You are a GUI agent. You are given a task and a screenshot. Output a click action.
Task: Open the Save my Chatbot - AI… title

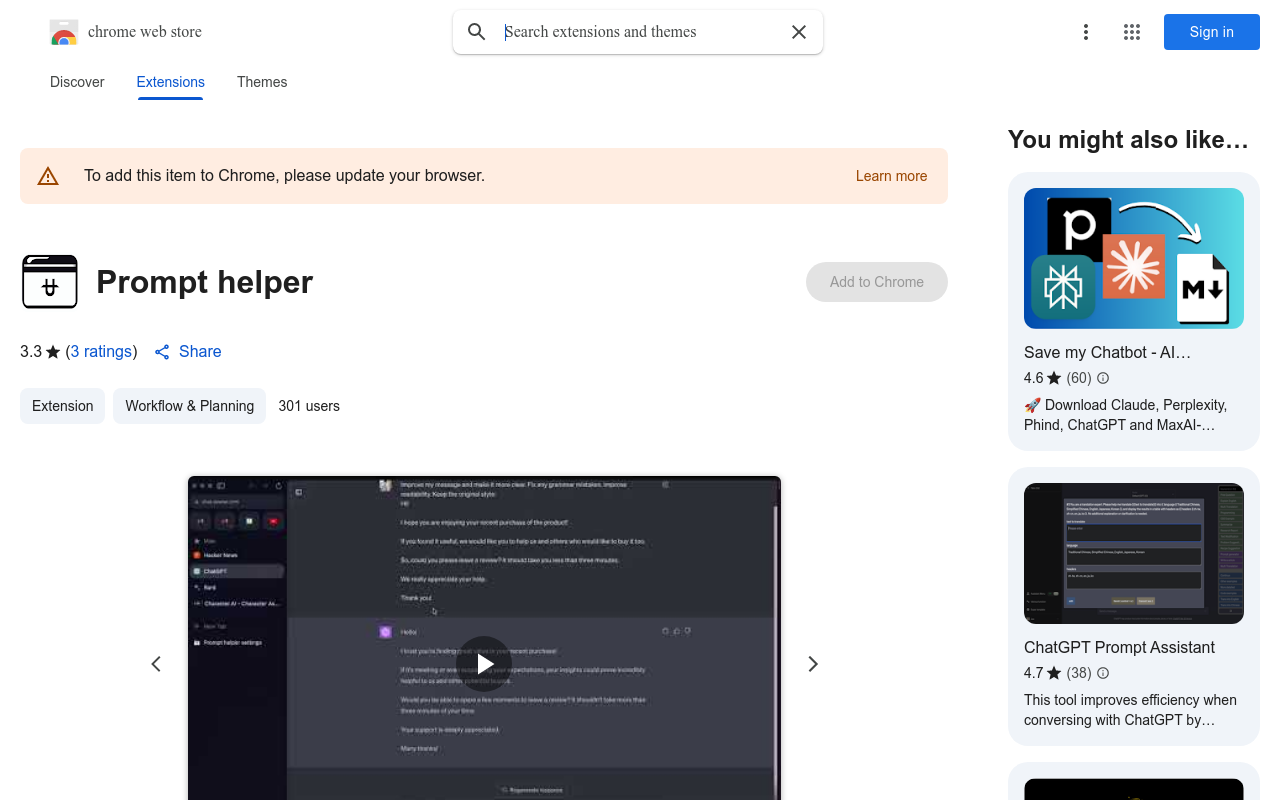pos(1107,352)
